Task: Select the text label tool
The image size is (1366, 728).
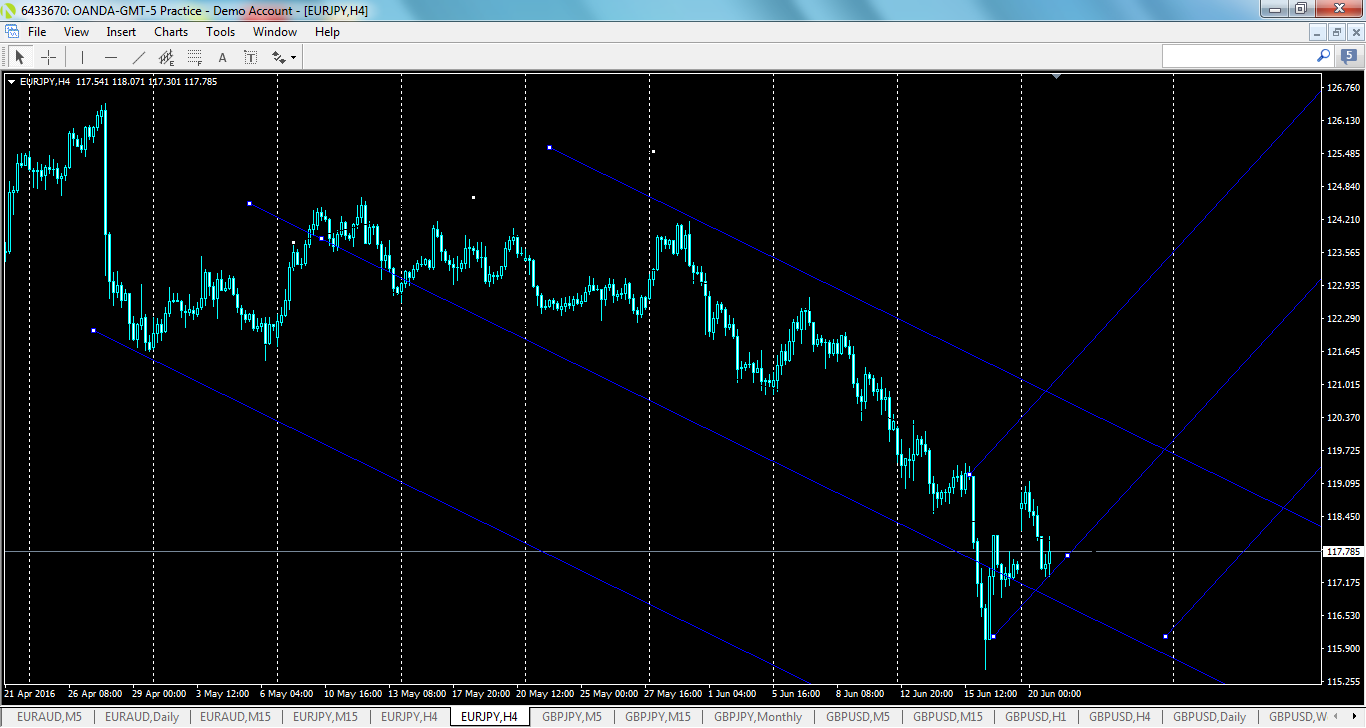Action: 250,56
